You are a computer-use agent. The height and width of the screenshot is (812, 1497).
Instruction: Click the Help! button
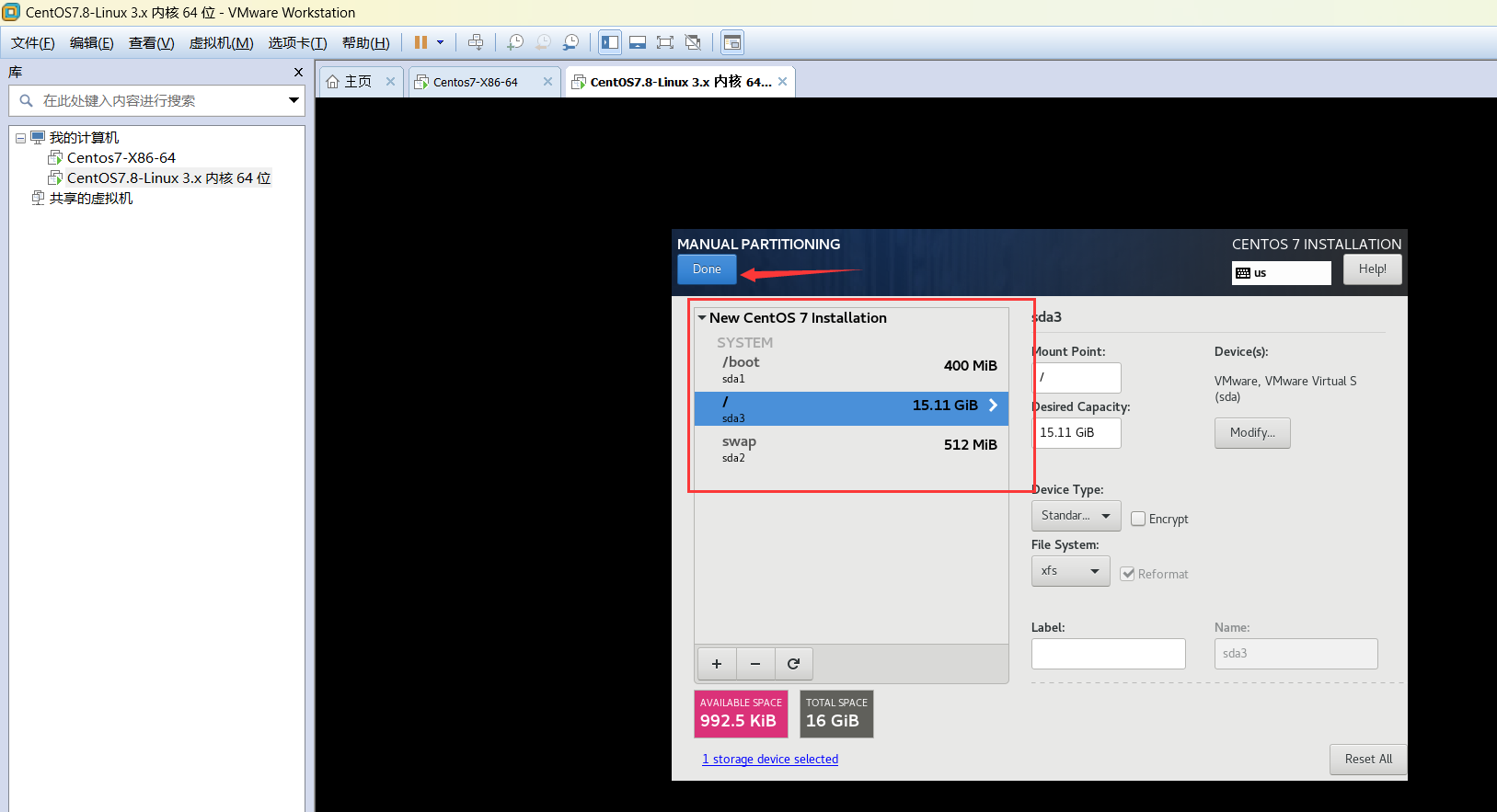pyautogui.click(x=1372, y=269)
